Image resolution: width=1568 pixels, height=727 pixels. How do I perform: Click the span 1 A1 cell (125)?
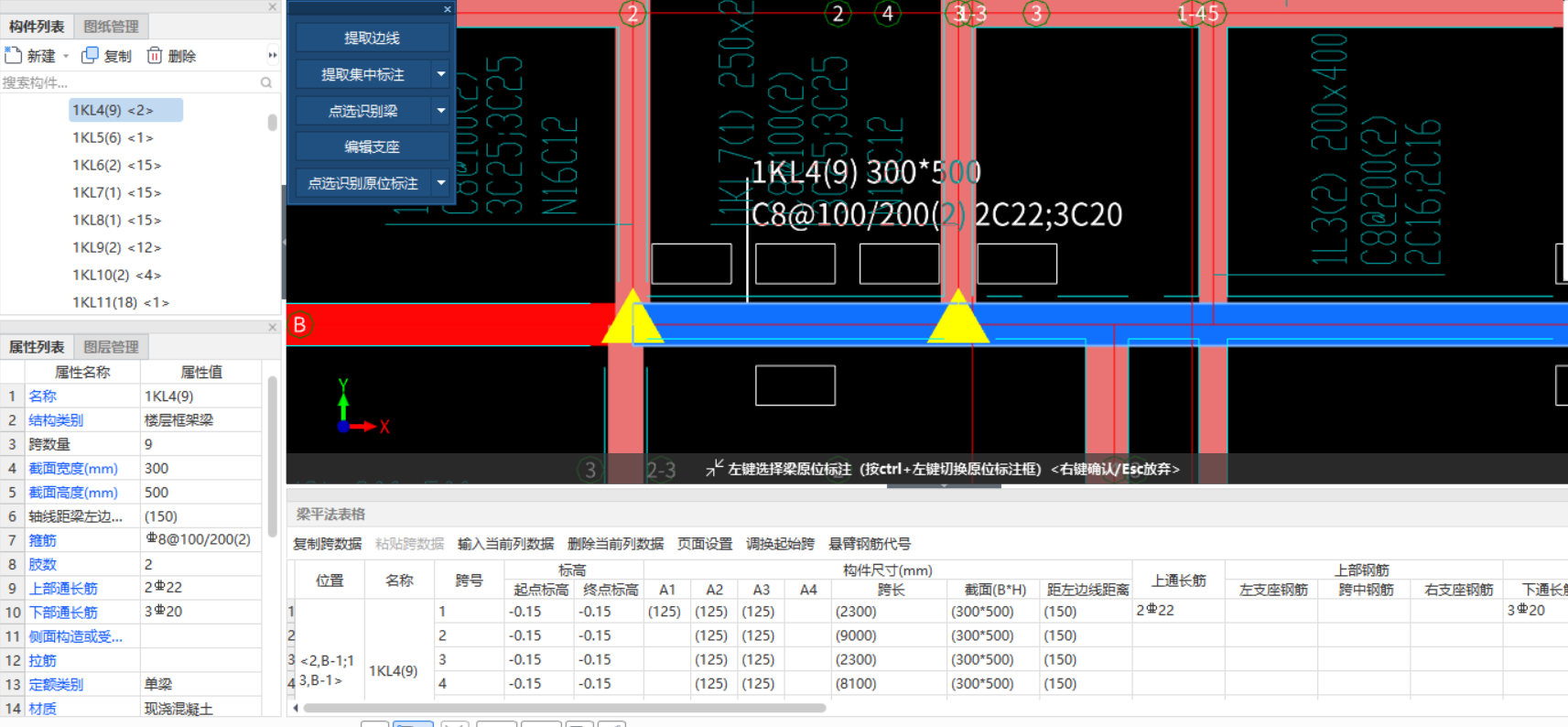coord(666,611)
